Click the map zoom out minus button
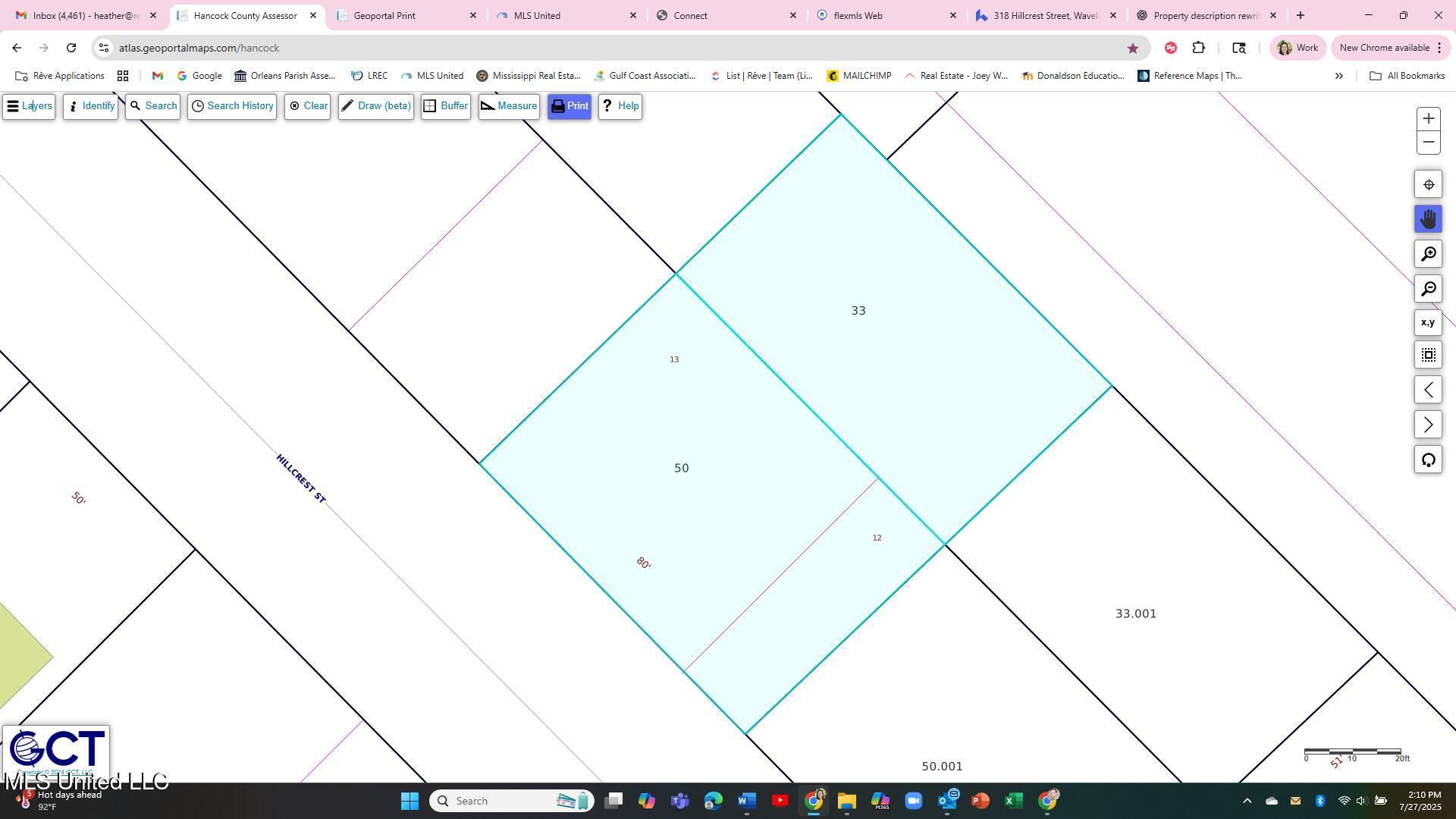Viewport: 1456px width, 819px height. coord(1428,143)
